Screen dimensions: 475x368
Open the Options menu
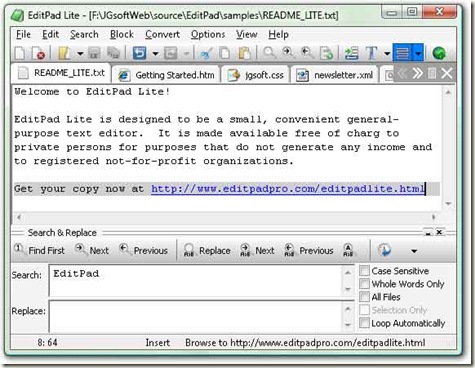208,34
